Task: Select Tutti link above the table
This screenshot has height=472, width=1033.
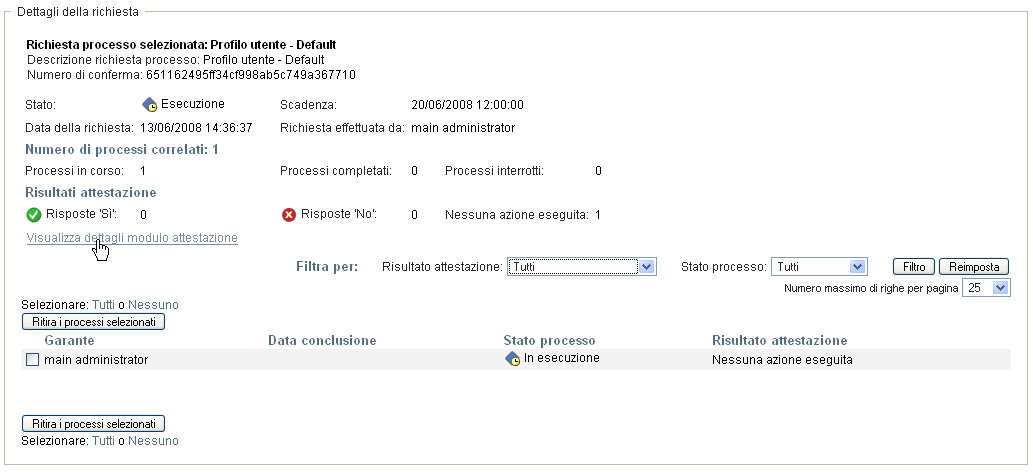Action: coord(104,304)
